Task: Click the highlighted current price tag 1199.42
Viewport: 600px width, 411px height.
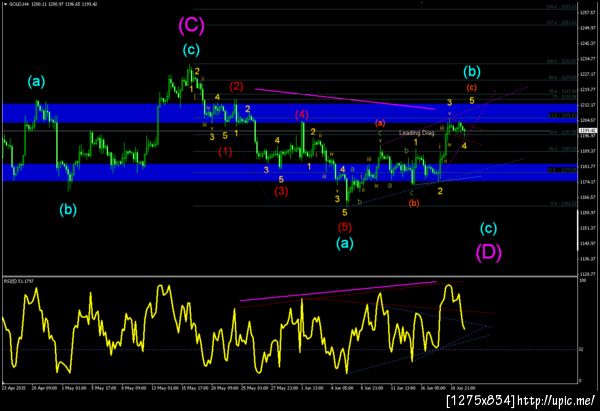Action: [x=588, y=131]
